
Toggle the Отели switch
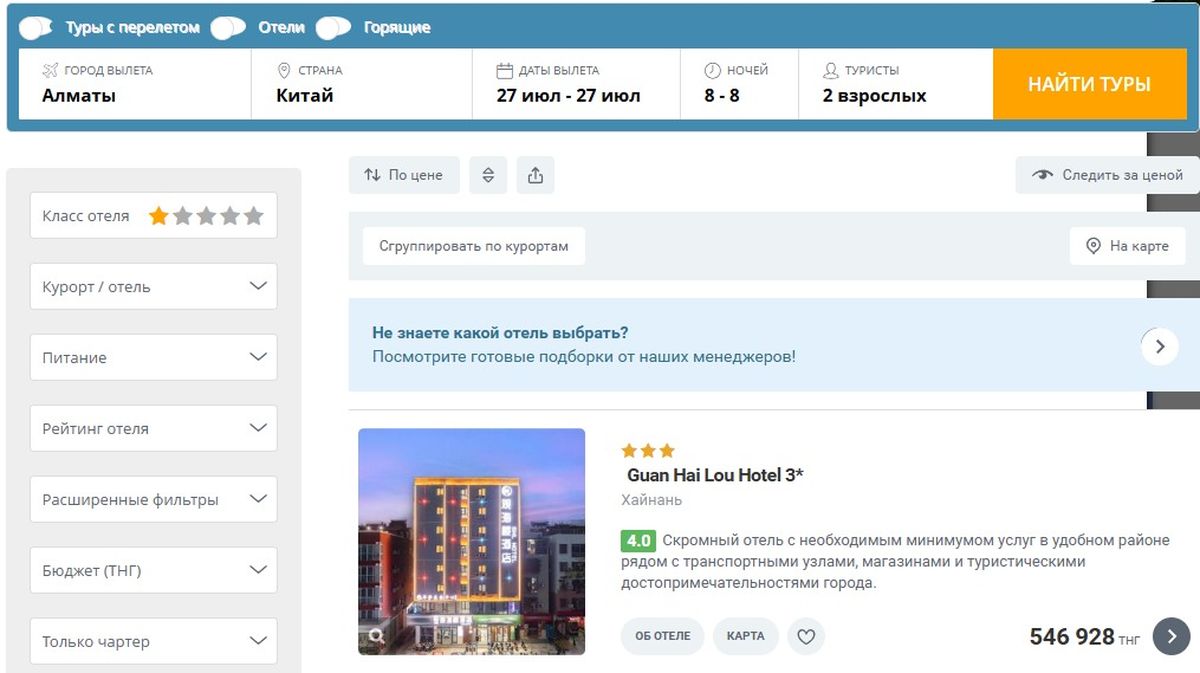(228, 28)
